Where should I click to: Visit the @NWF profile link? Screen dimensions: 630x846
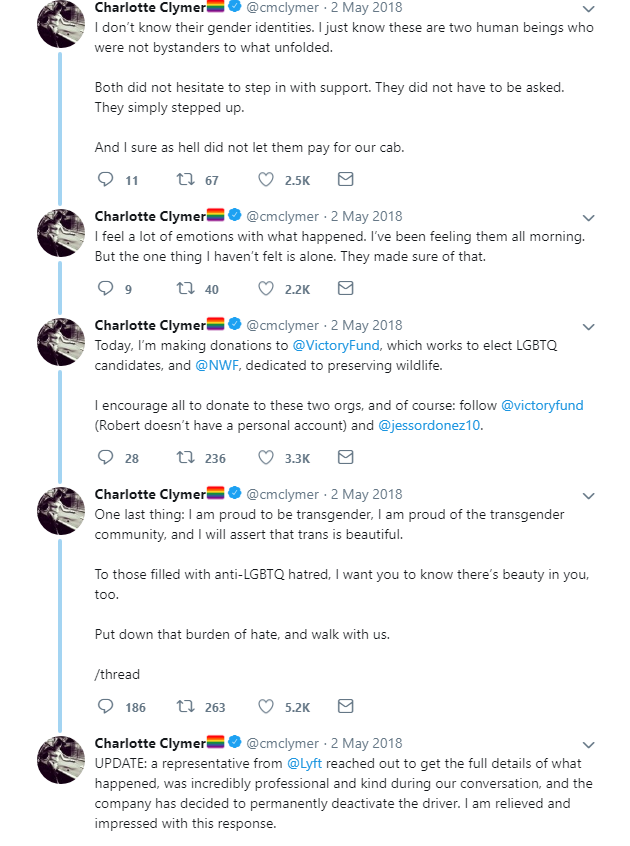click(x=216, y=365)
